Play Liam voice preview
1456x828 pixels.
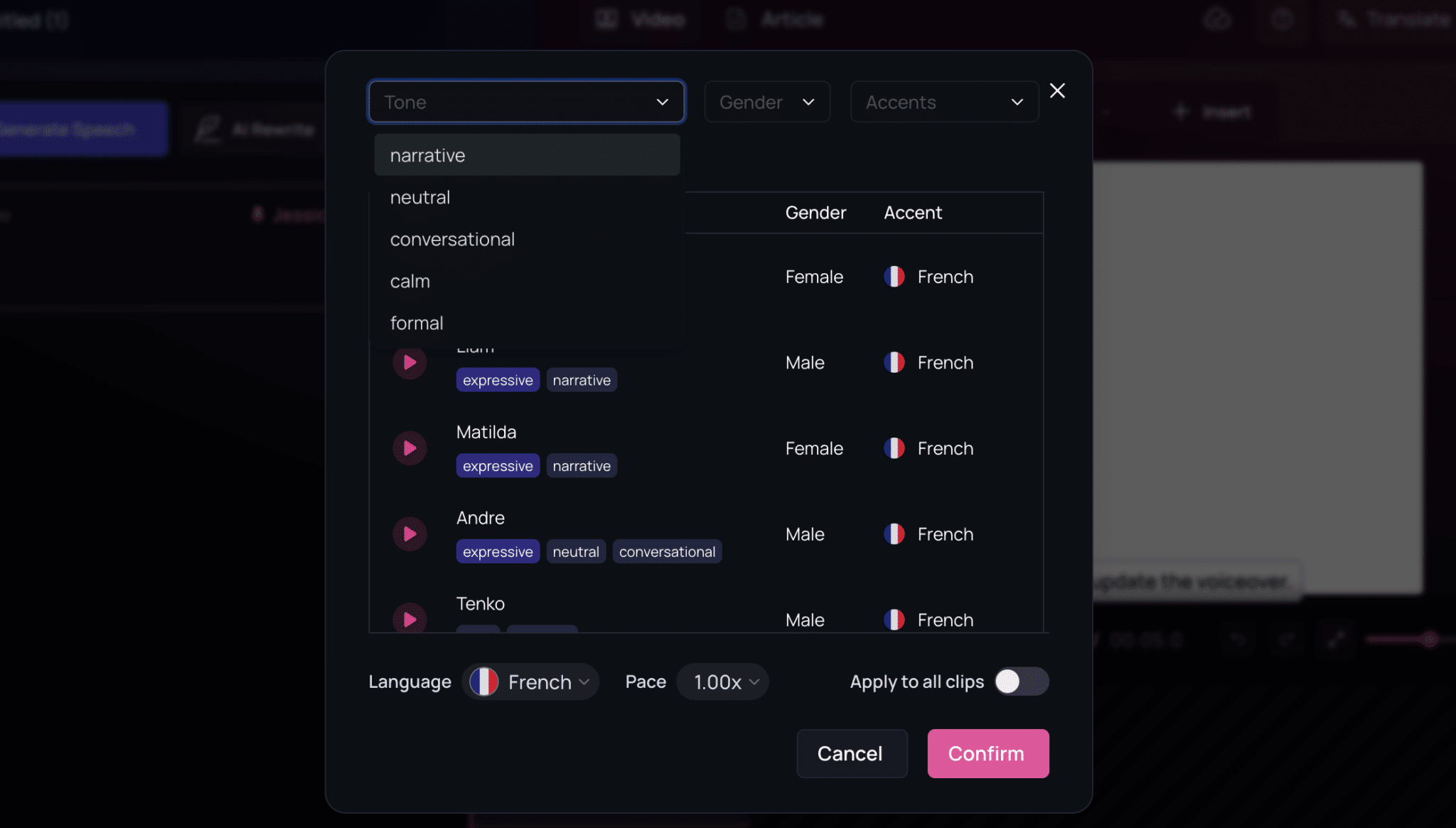[x=409, y=363]
